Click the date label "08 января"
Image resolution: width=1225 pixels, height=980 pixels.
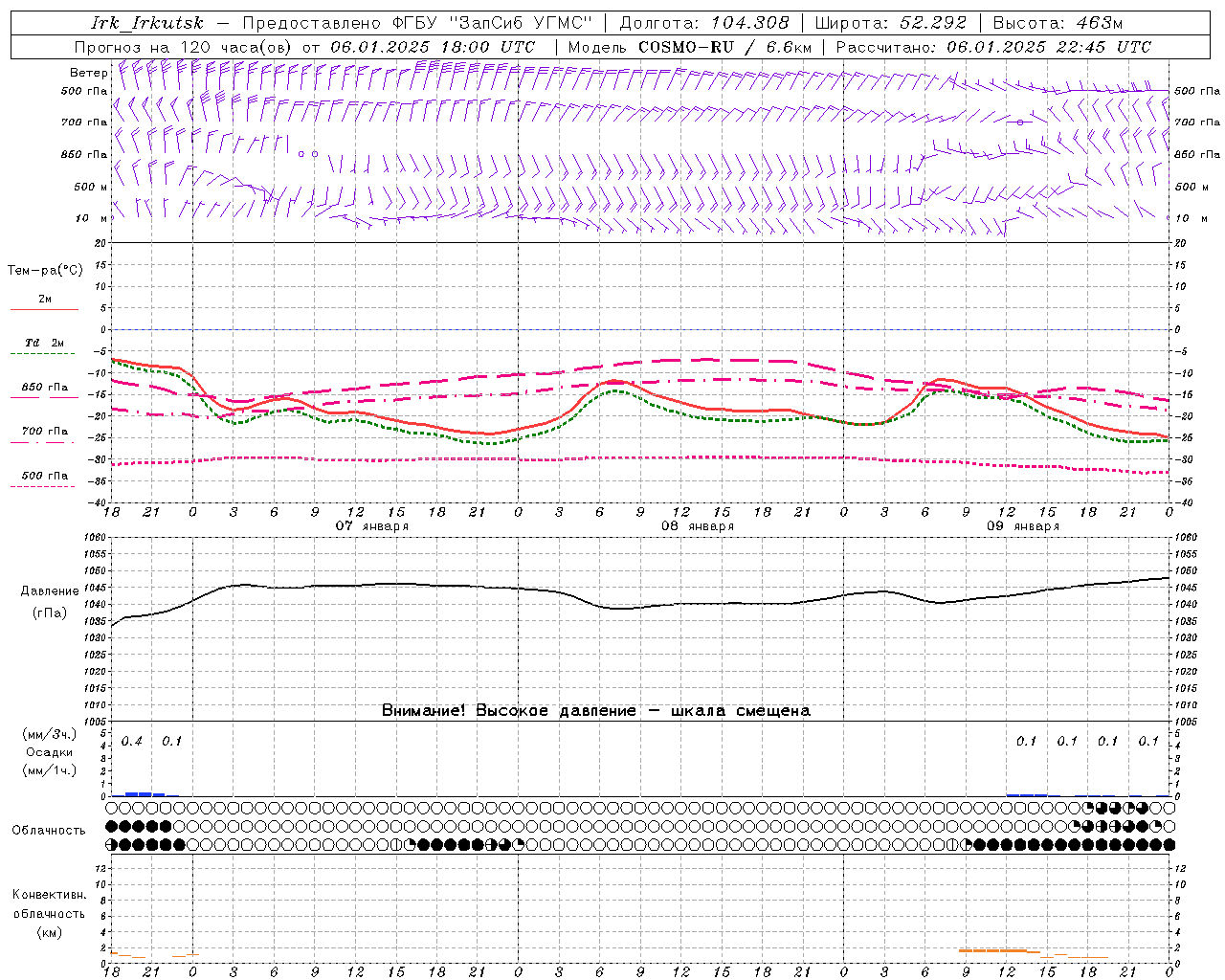[x=698, y=526]
